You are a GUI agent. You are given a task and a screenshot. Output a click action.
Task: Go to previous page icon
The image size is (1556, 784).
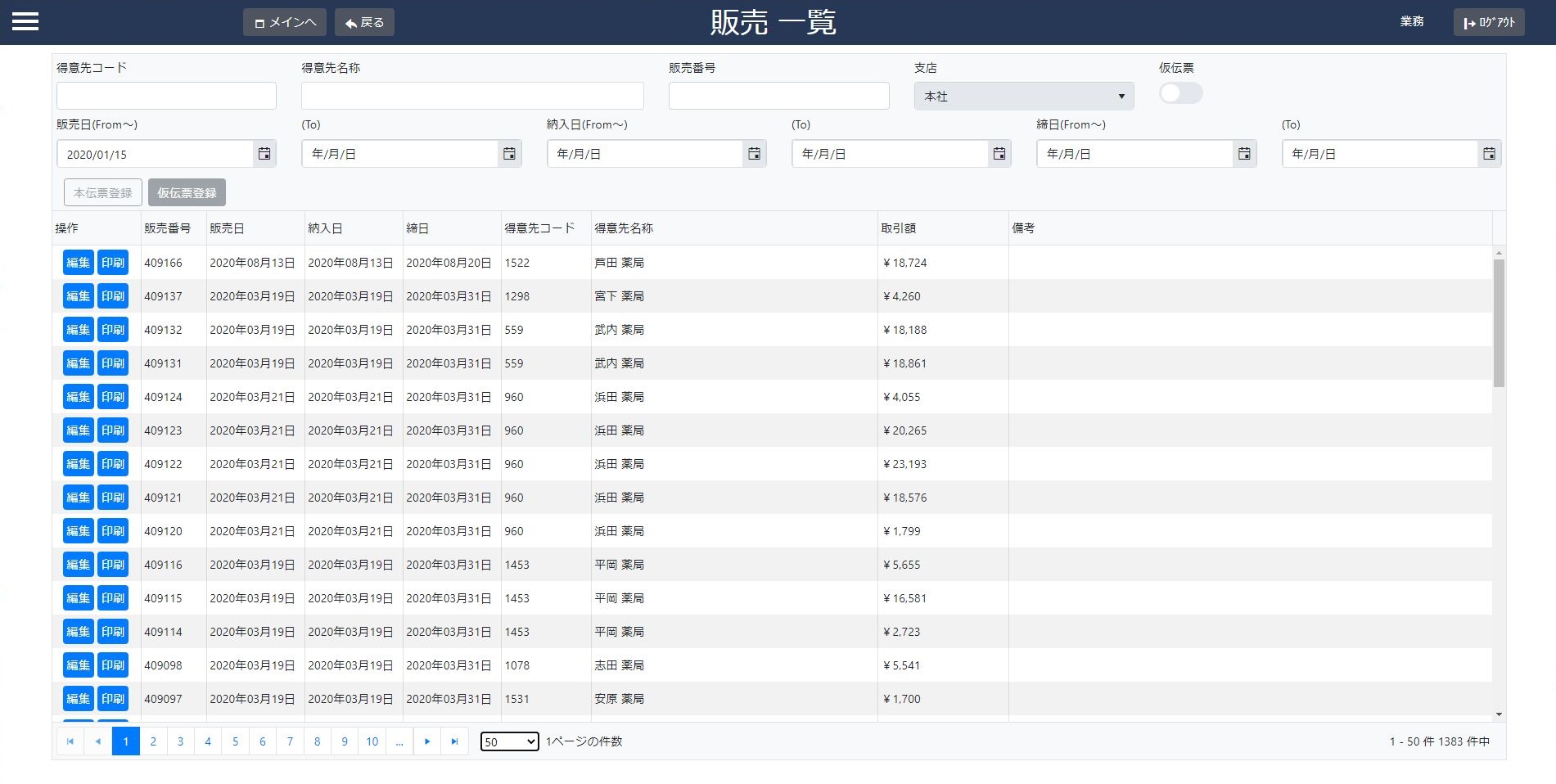tap(98, 741)
